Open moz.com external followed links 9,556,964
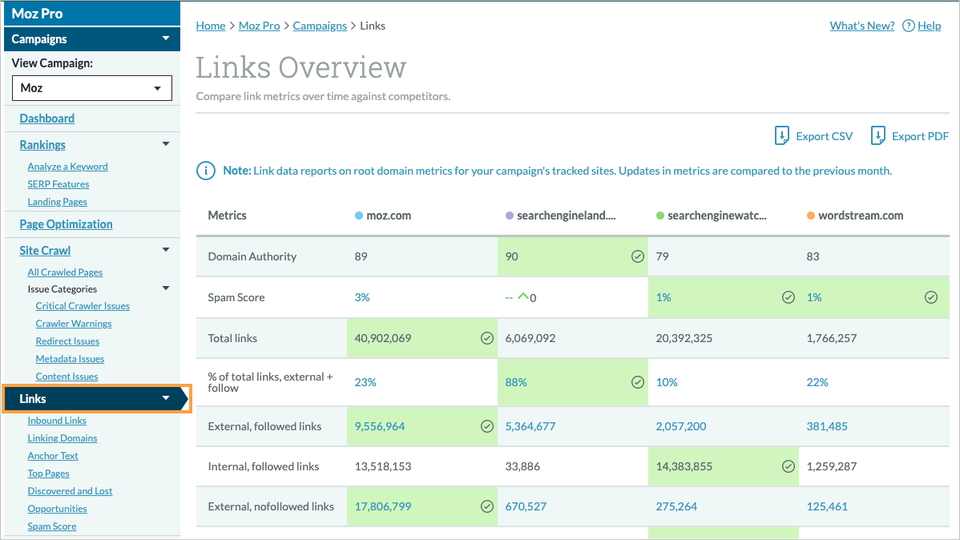The image size is (960, 540). (380, 426)
